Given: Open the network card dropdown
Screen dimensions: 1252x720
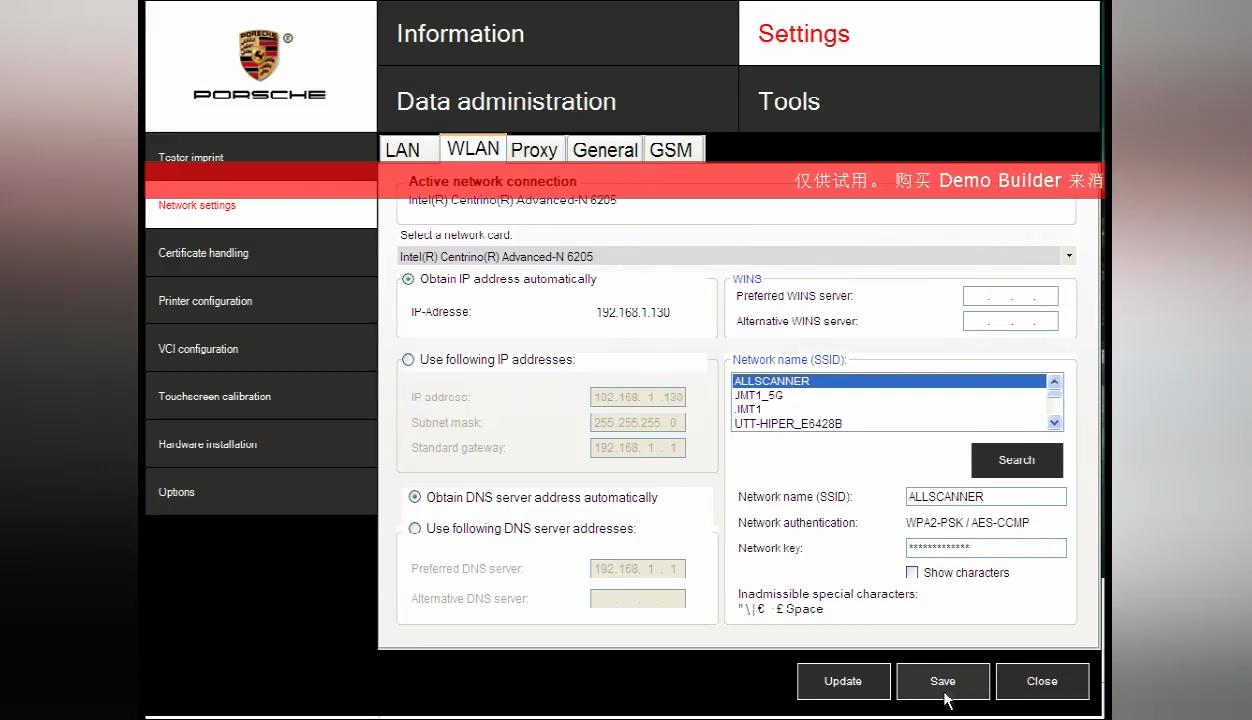Looking at the screenshot, I should tap(1068, 256).
